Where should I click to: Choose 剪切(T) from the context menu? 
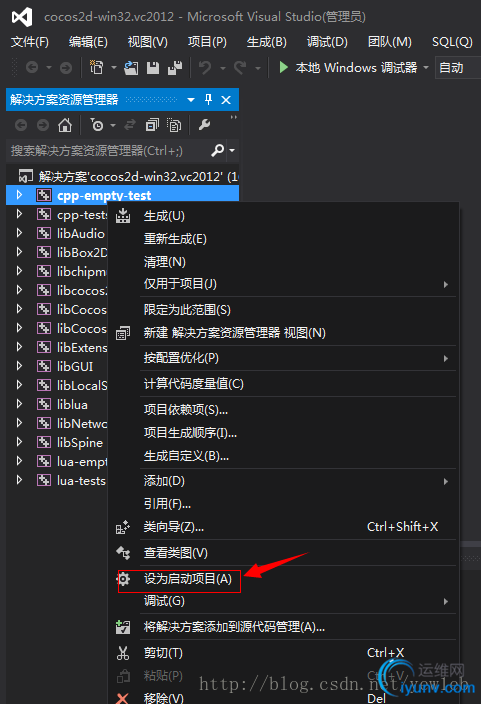284,652
